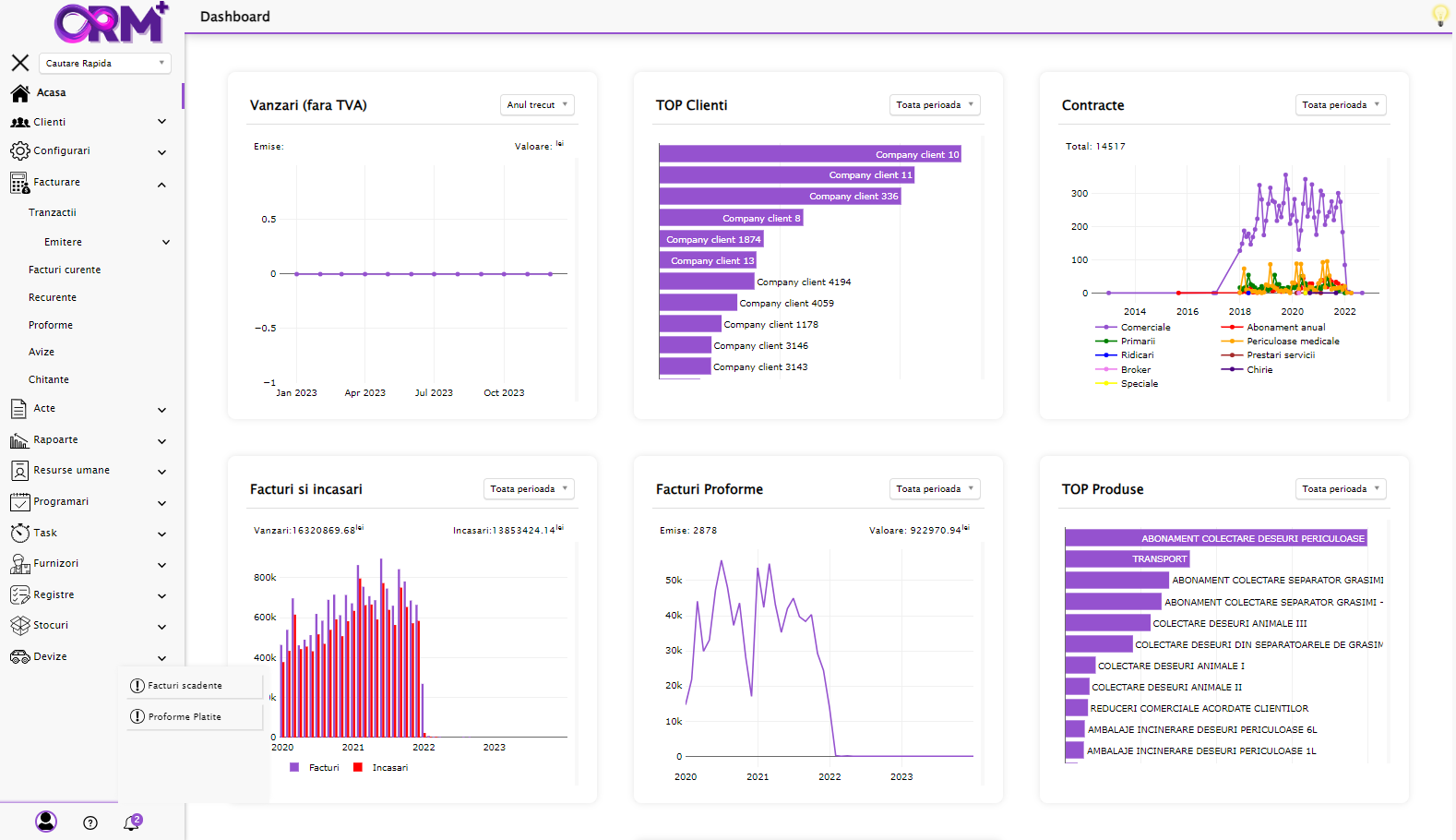Click the Acasa home icon
The width and height of the screenshot is (1456, 840).
pyautogui.click(x=20, y=92)
